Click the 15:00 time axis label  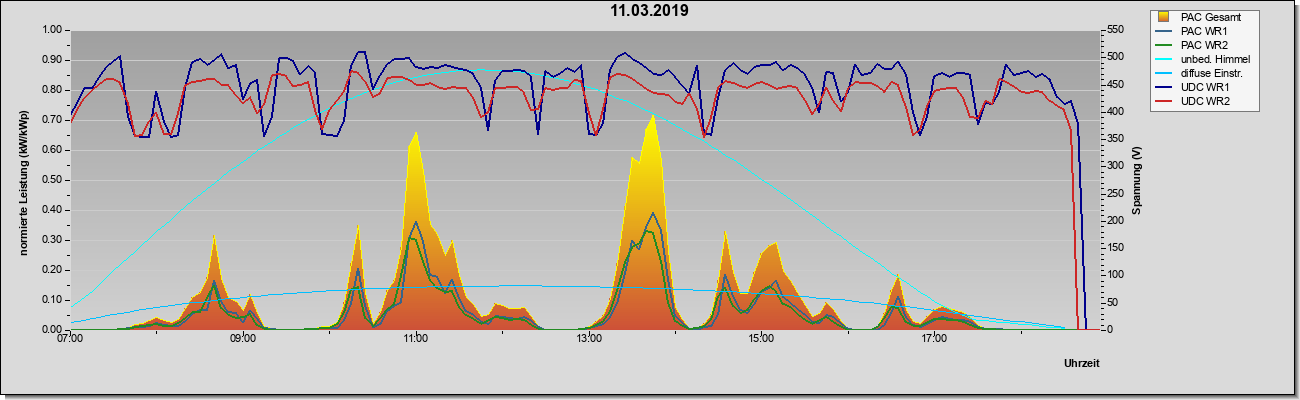[761, 339]
